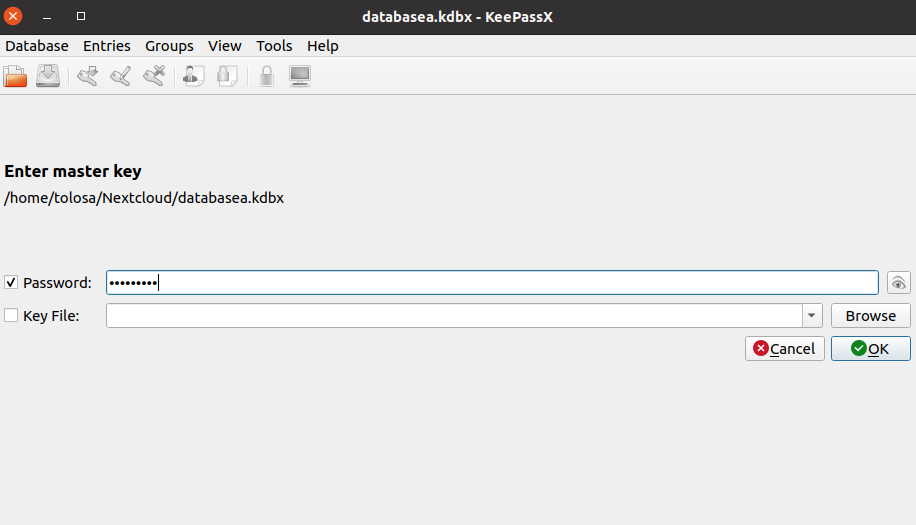
Task: Uncheck the Password checkbox
Action: (12, 283)
